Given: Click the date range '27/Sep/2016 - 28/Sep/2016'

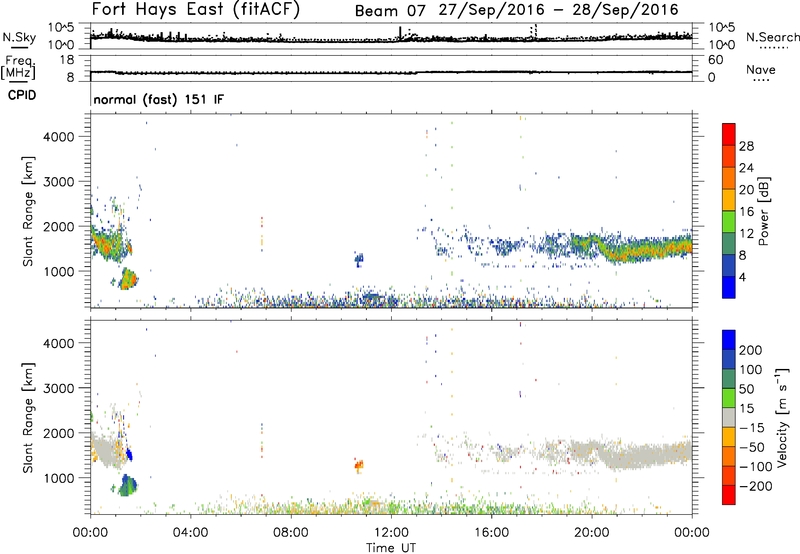Looking at the screenshot, I should (559, 10).
